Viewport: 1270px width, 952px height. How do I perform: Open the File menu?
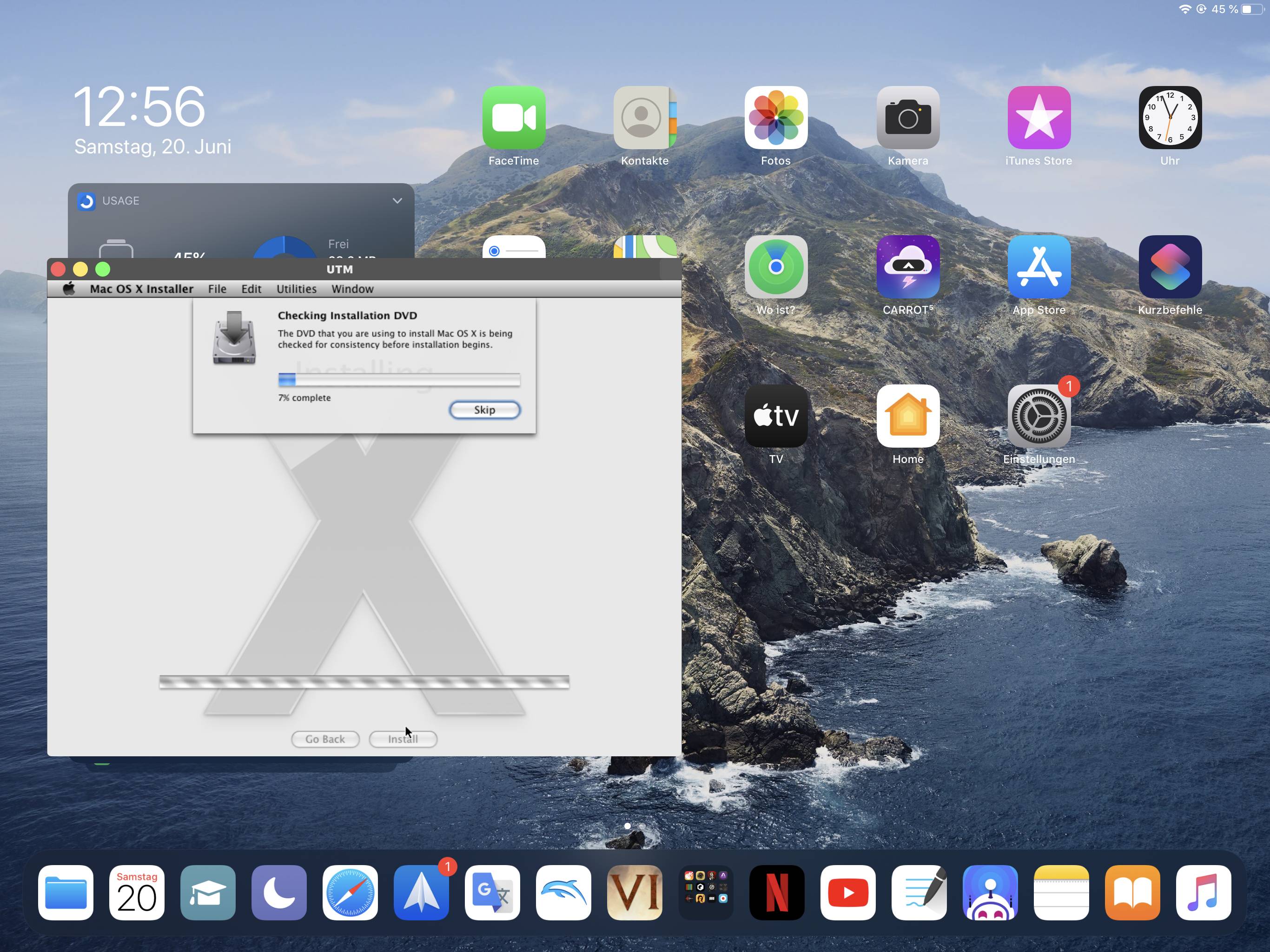[x=217, y=289]
